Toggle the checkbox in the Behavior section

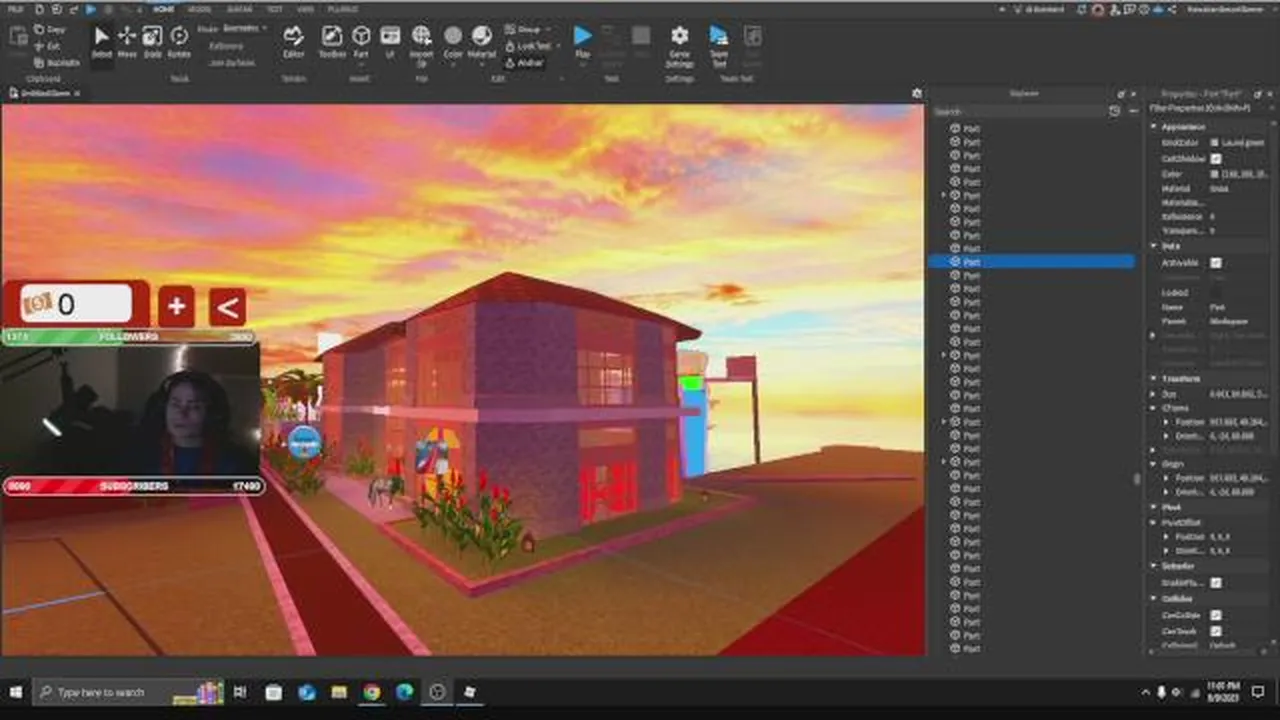1216,583
